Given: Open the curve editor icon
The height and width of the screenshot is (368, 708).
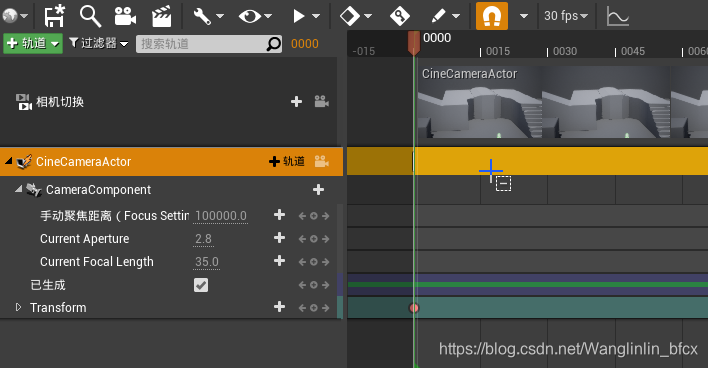Looking at the screenshot, I should pos(618,16).
